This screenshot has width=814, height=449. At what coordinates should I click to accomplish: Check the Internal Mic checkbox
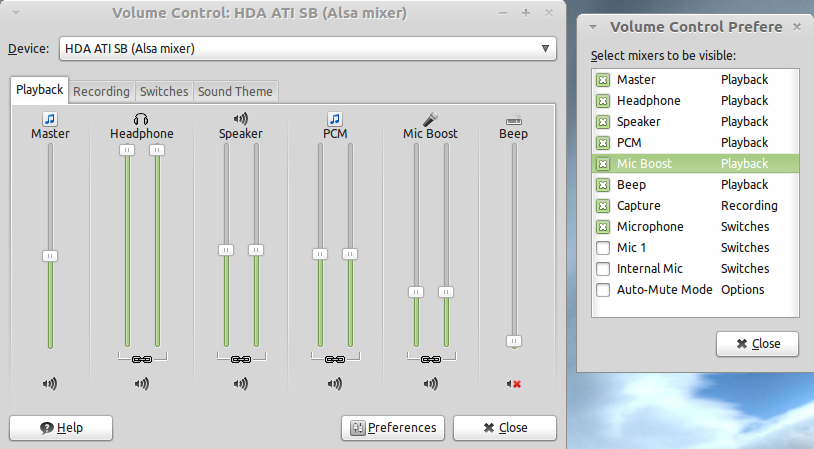pos(603,269)
